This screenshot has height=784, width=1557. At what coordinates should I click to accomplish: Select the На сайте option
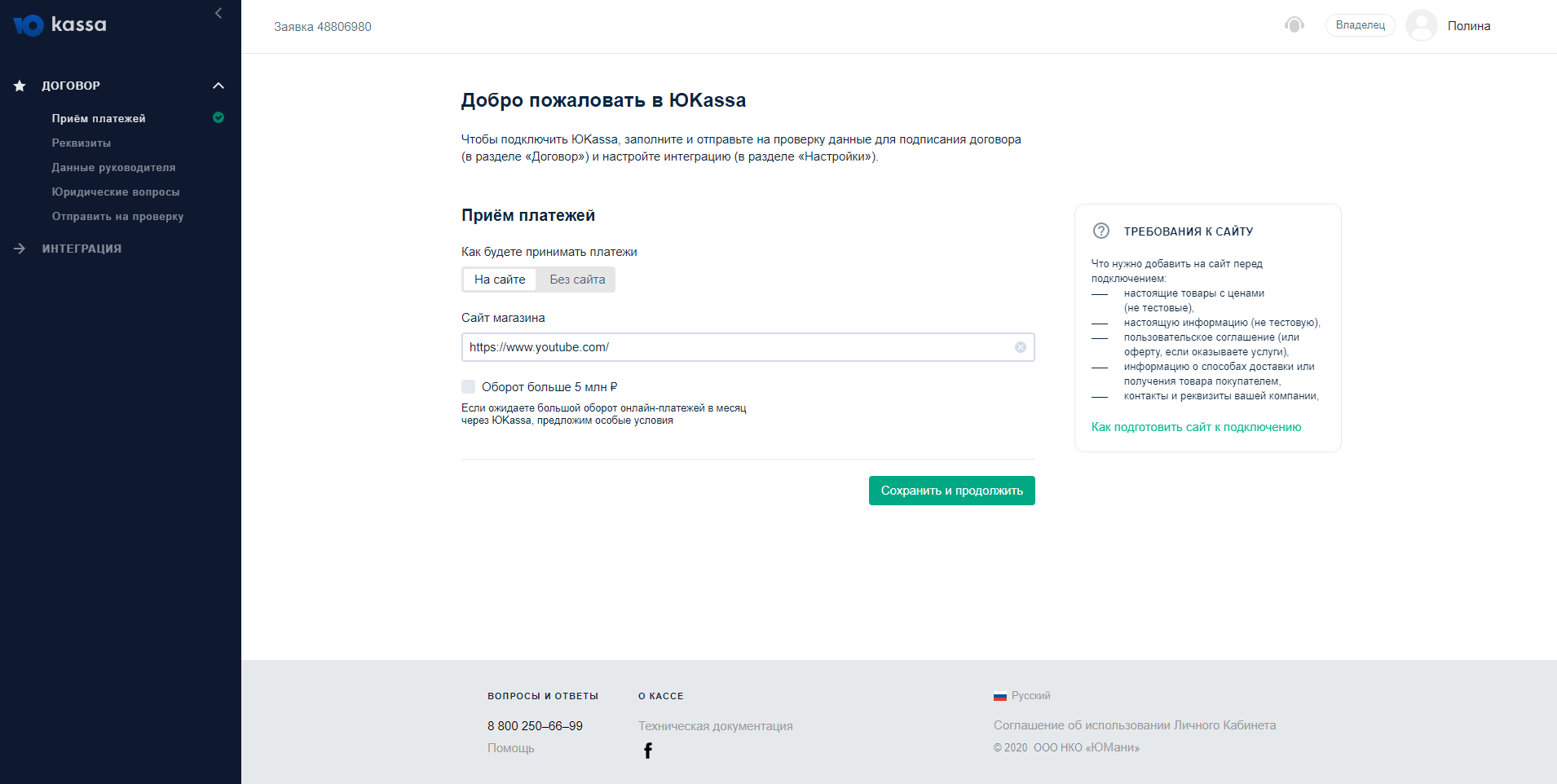(x=500, y=280)
